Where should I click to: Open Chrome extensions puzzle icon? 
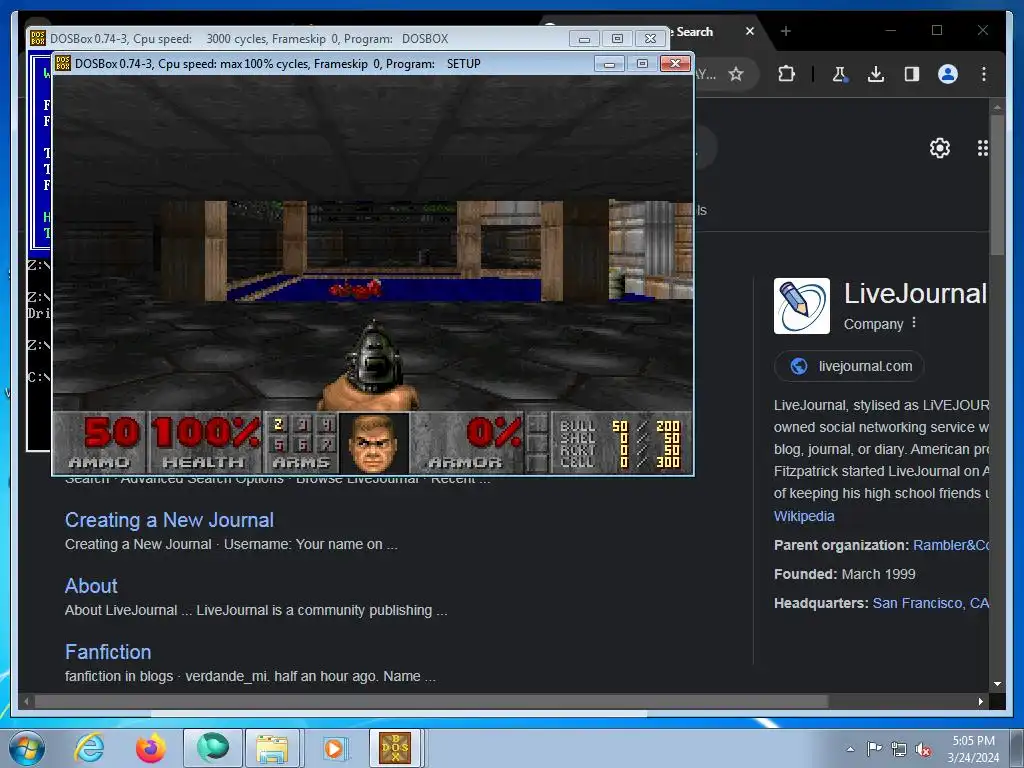[786, 74]
